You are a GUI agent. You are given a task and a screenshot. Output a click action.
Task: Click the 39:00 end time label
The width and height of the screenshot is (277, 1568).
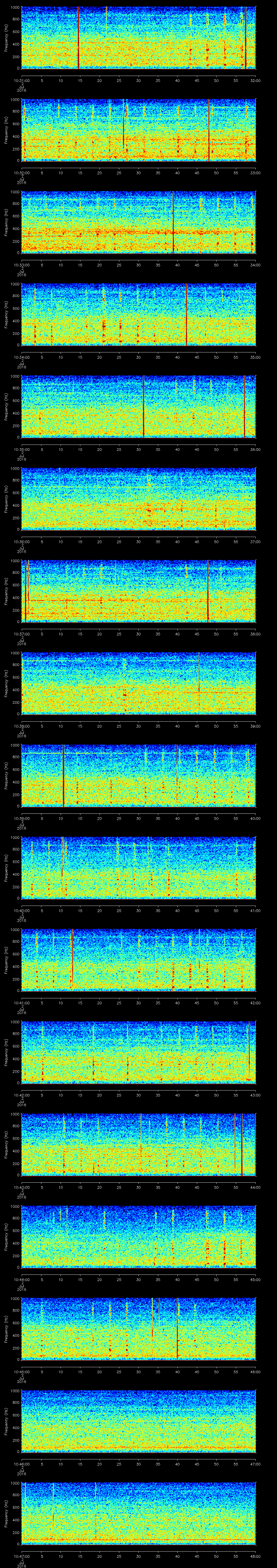256,726
